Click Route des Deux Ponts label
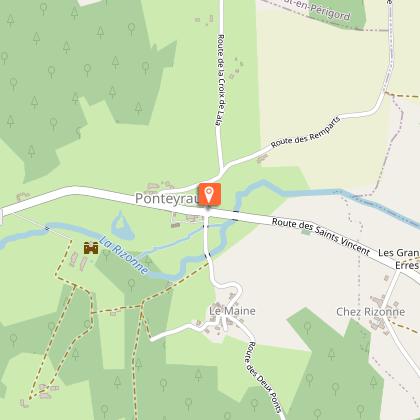The width and height of the screenshot is (420, 420). [x=263, y=377]
